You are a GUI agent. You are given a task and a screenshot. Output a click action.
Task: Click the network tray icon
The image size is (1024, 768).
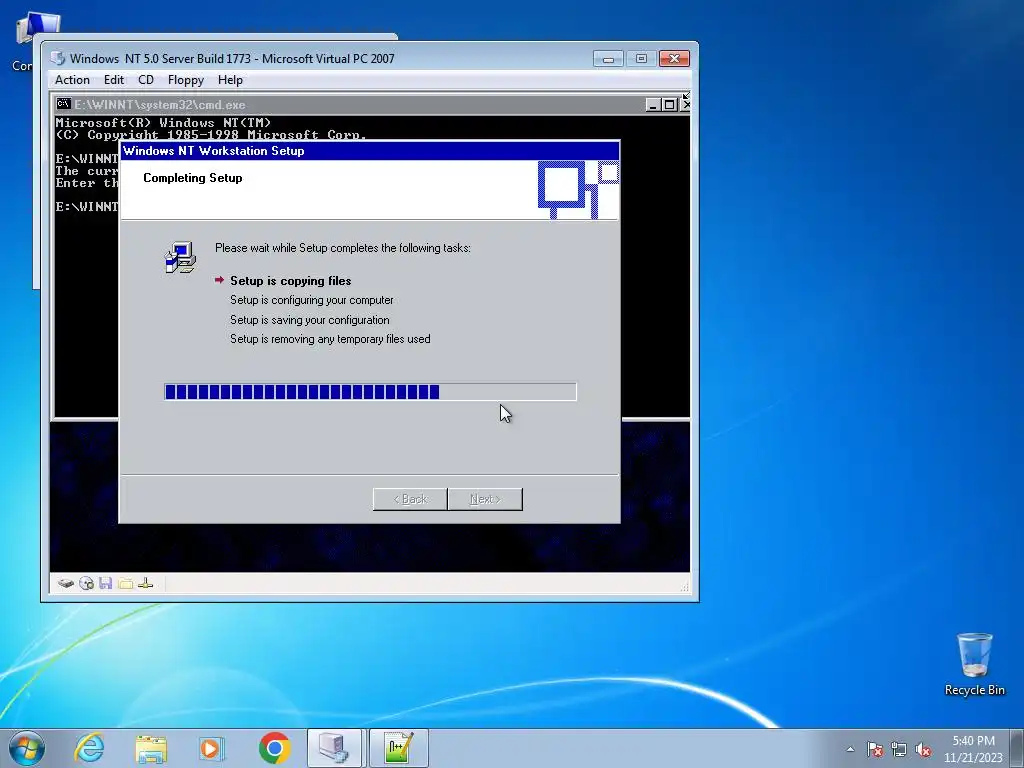pos(899,749)
